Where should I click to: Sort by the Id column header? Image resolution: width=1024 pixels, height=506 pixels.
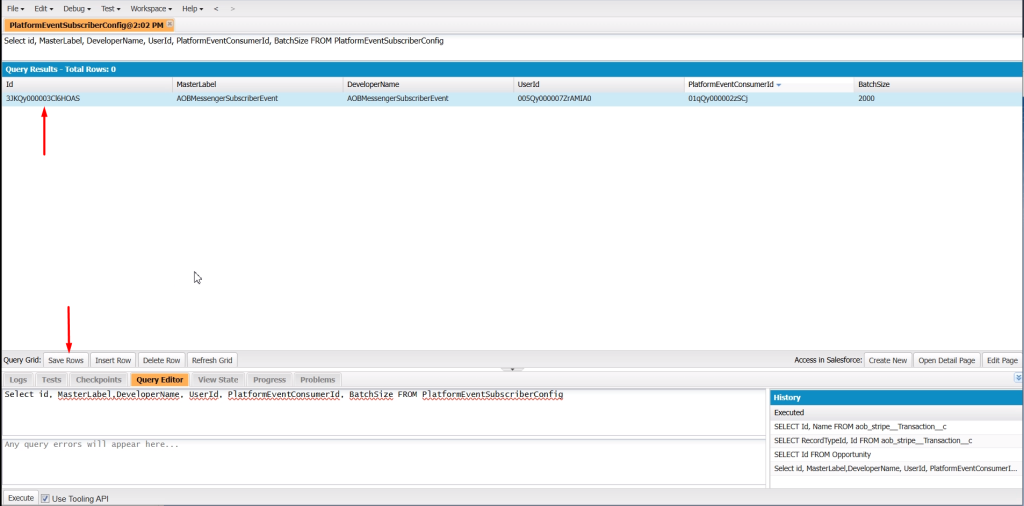click(87, 85)
